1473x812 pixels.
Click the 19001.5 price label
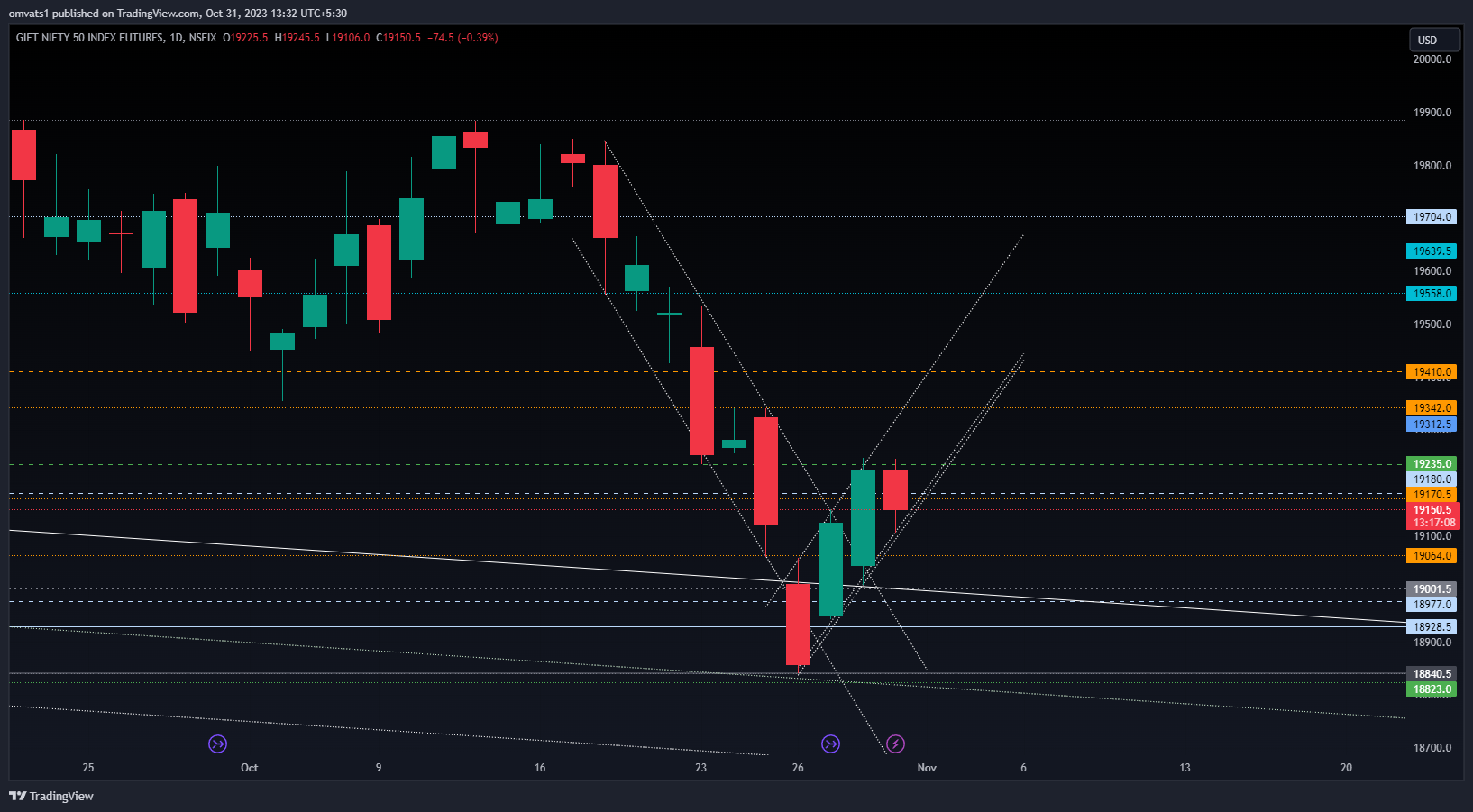click(1432, 589)
